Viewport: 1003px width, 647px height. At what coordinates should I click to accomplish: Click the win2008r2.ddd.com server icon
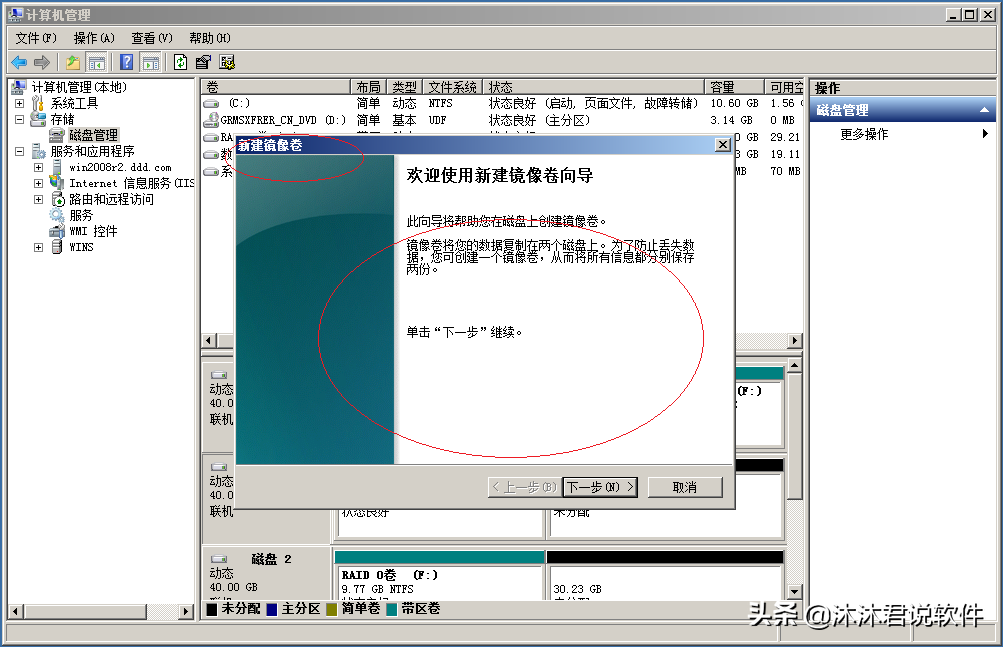click(57, 167)
